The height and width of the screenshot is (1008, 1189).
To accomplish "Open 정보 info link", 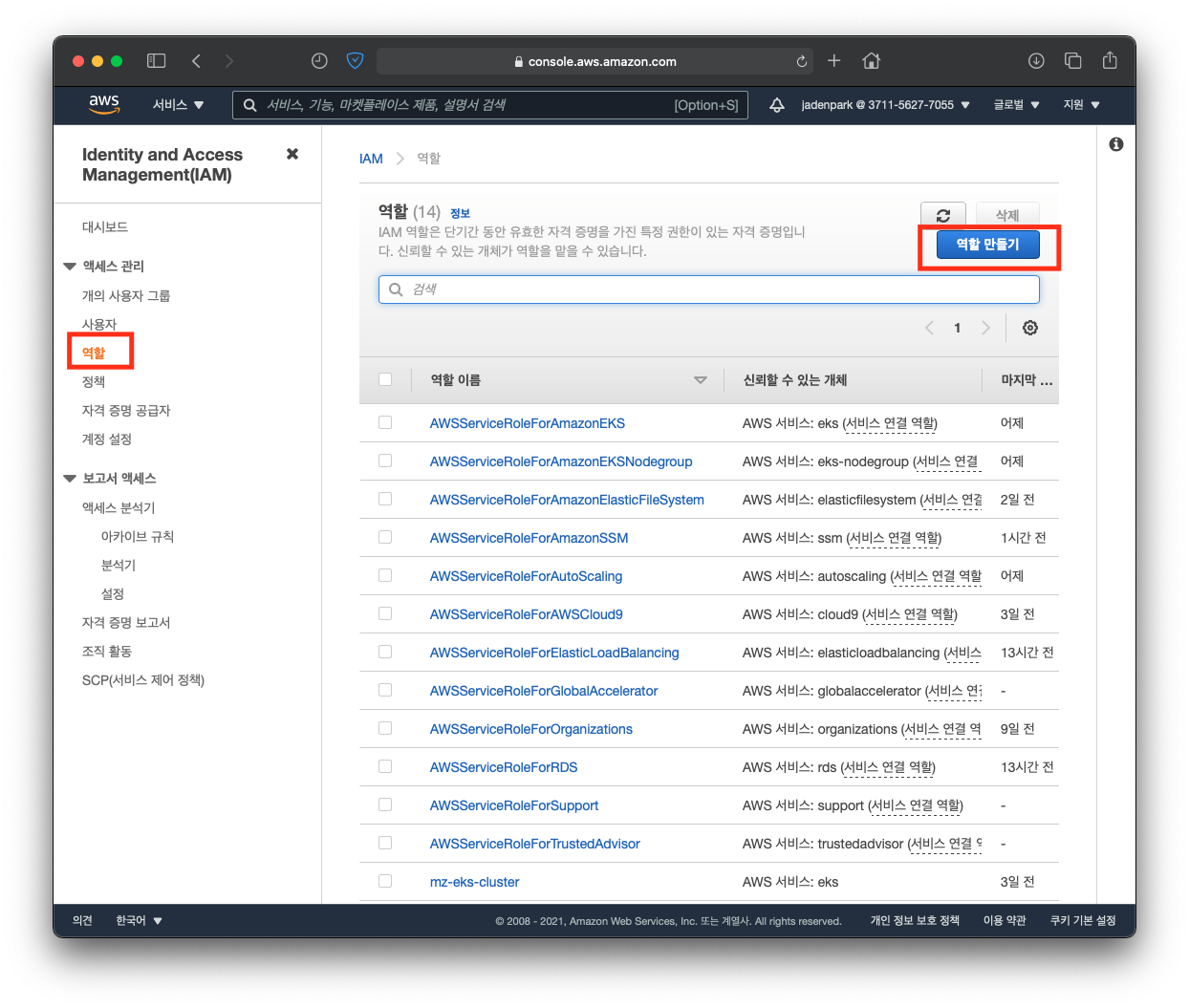I will click(x=460, y=213).
